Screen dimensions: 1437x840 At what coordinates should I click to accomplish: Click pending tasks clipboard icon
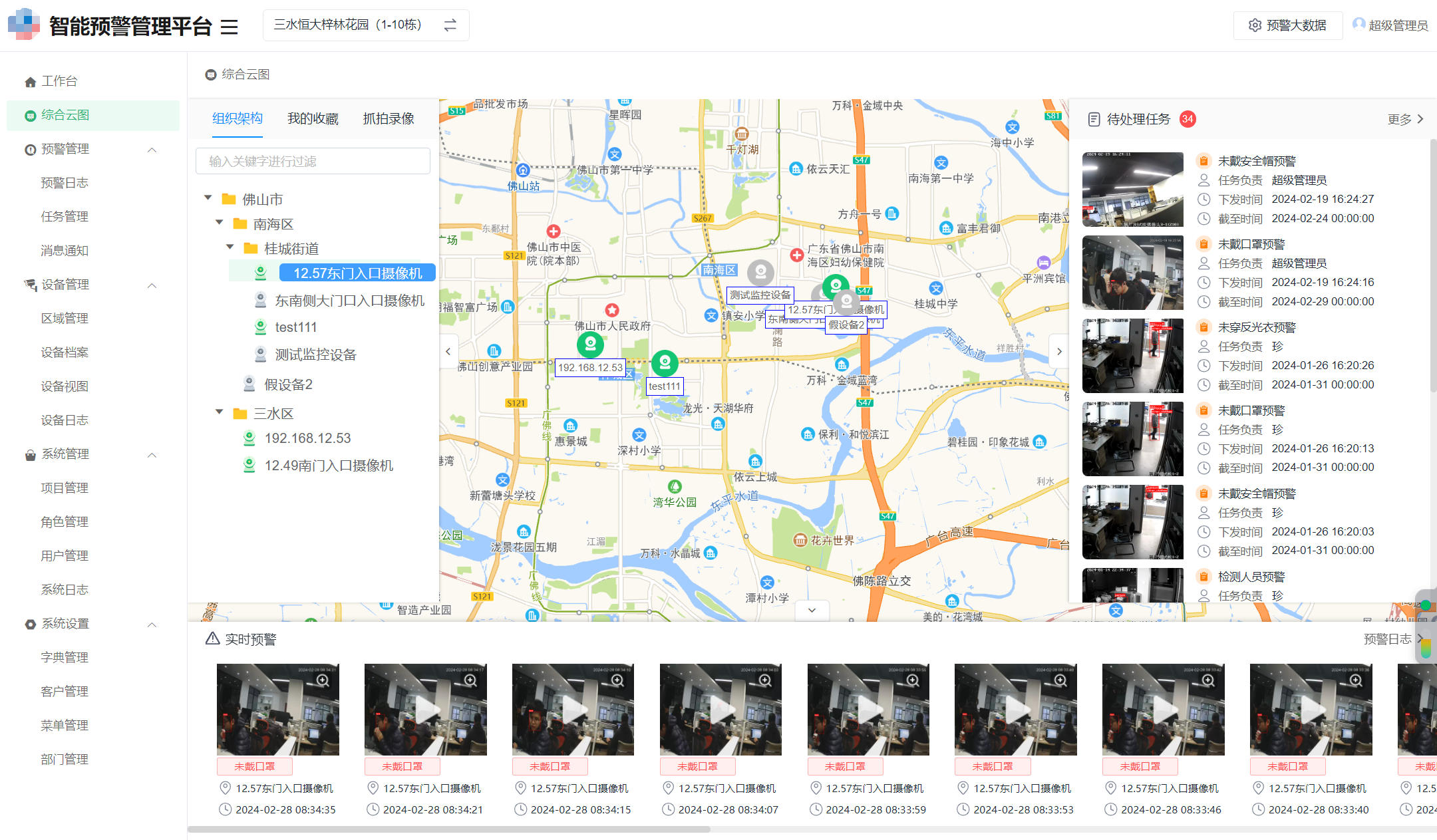1094,119
